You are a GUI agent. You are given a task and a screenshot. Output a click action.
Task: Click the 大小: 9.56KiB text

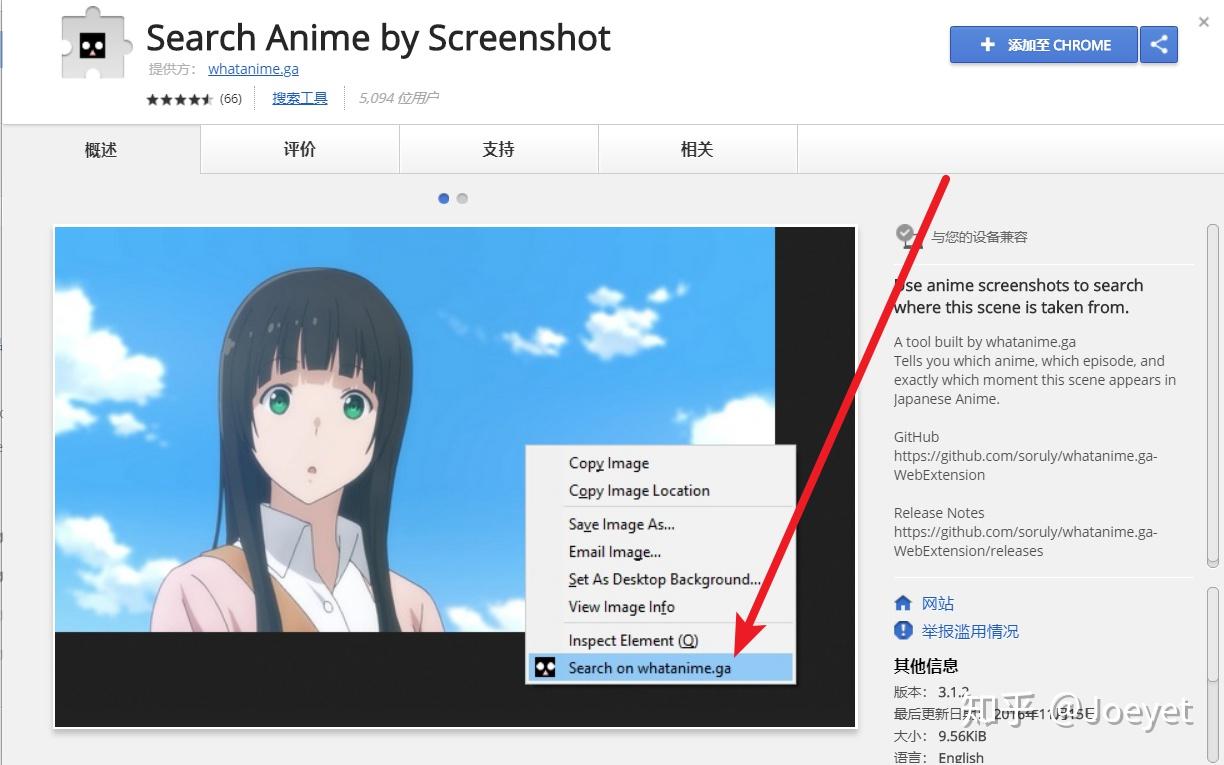click(x=940, y=736)
